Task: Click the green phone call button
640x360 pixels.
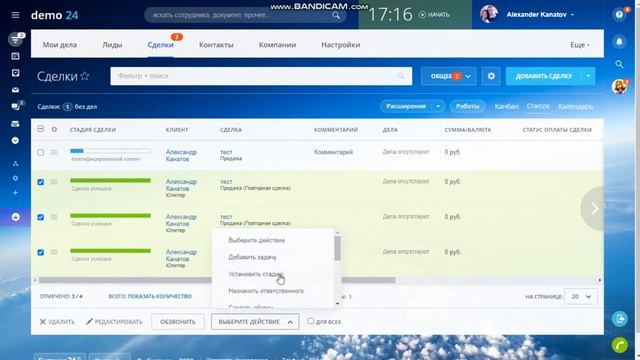Action: (x=620, y=345)
